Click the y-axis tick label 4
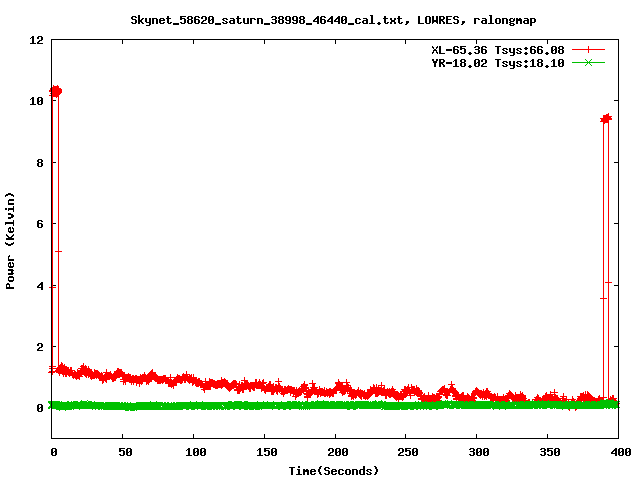 click(x=40, y=286)
